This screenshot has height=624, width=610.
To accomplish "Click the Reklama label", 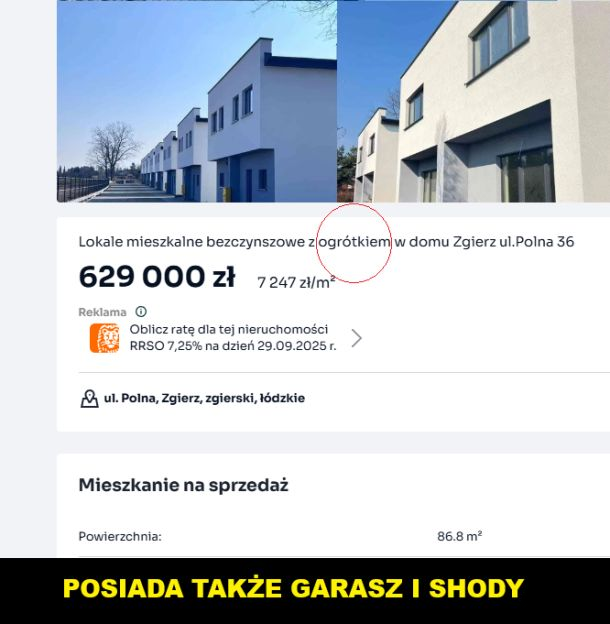I will [x=102, y=312].
